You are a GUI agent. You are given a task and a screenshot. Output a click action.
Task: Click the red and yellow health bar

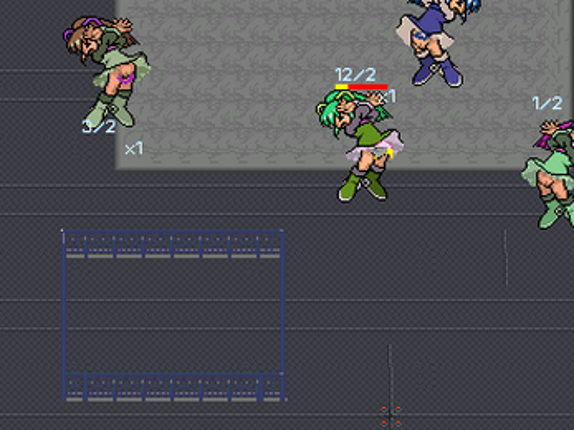tap(361, 87)
